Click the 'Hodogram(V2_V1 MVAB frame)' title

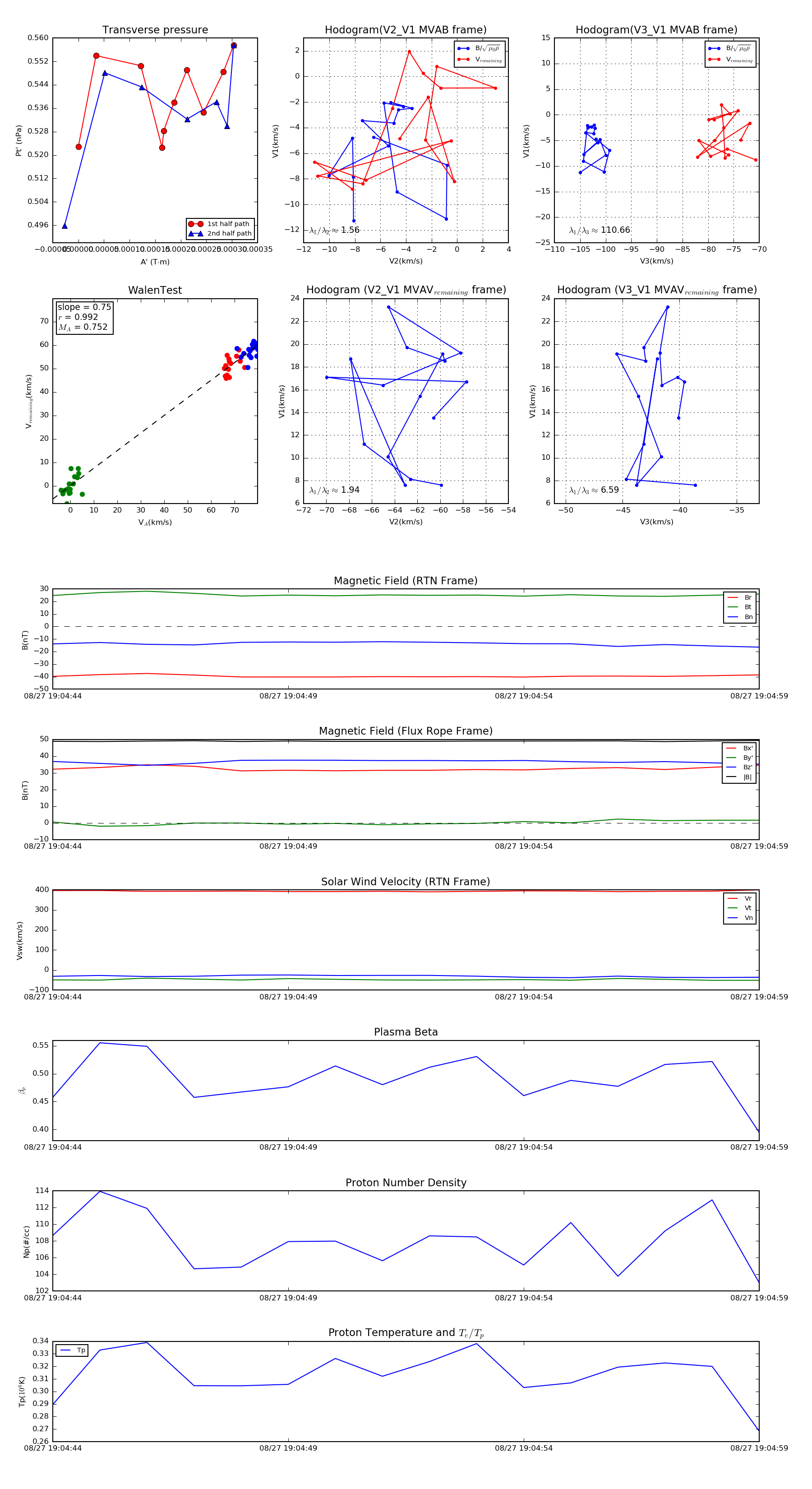click(406, 30)
